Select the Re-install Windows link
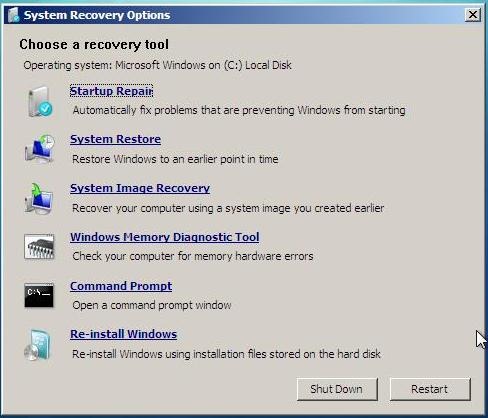488x418 pixels. tap(123, 334)
